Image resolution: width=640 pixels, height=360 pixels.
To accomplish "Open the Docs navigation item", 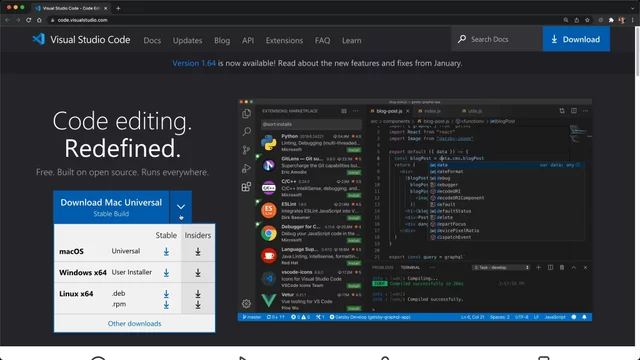I will point(152,40).
